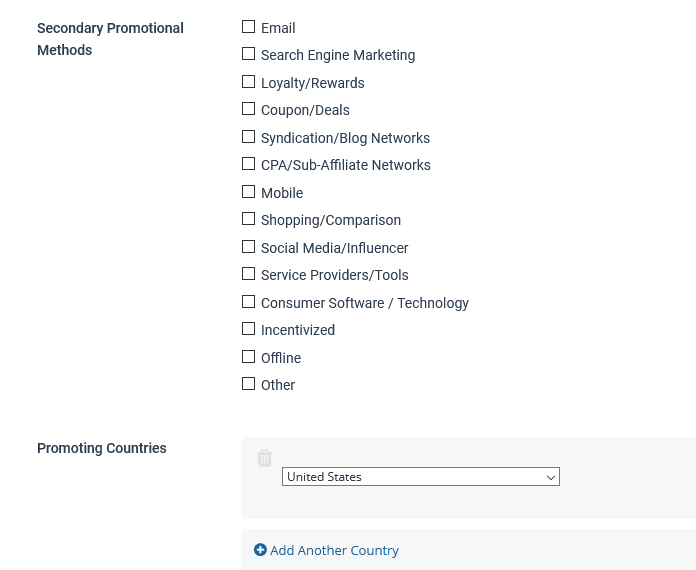Tick the Offline checkbox

point(249,357)
